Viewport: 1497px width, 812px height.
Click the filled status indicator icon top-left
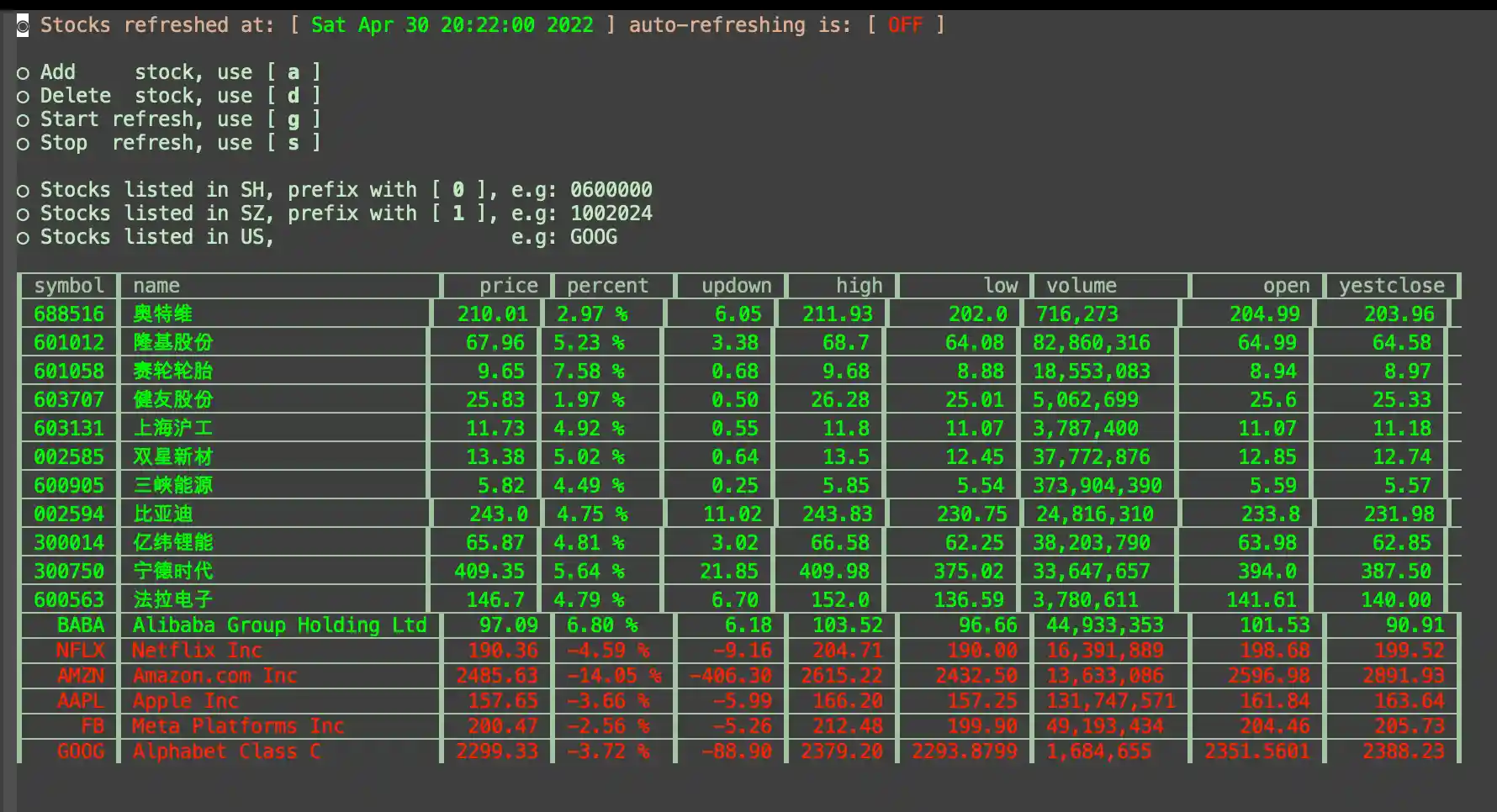[x=23, y=25]
